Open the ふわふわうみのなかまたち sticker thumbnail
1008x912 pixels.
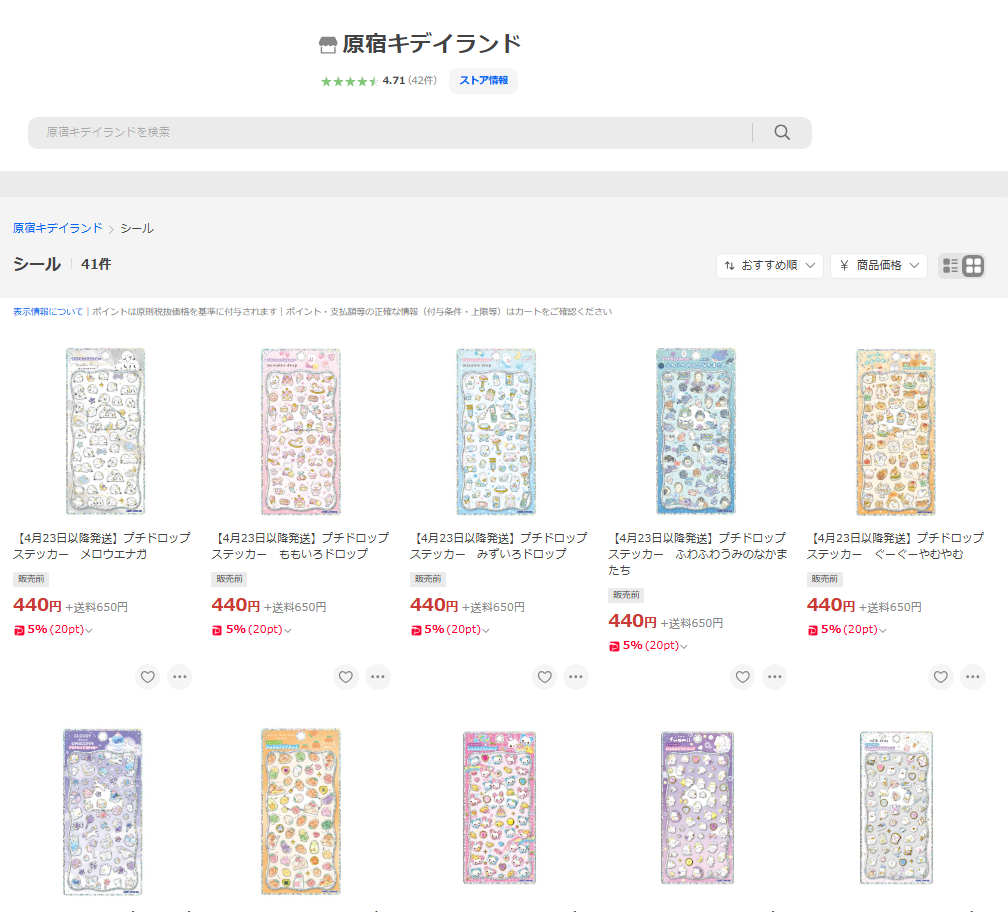point(695,432)
